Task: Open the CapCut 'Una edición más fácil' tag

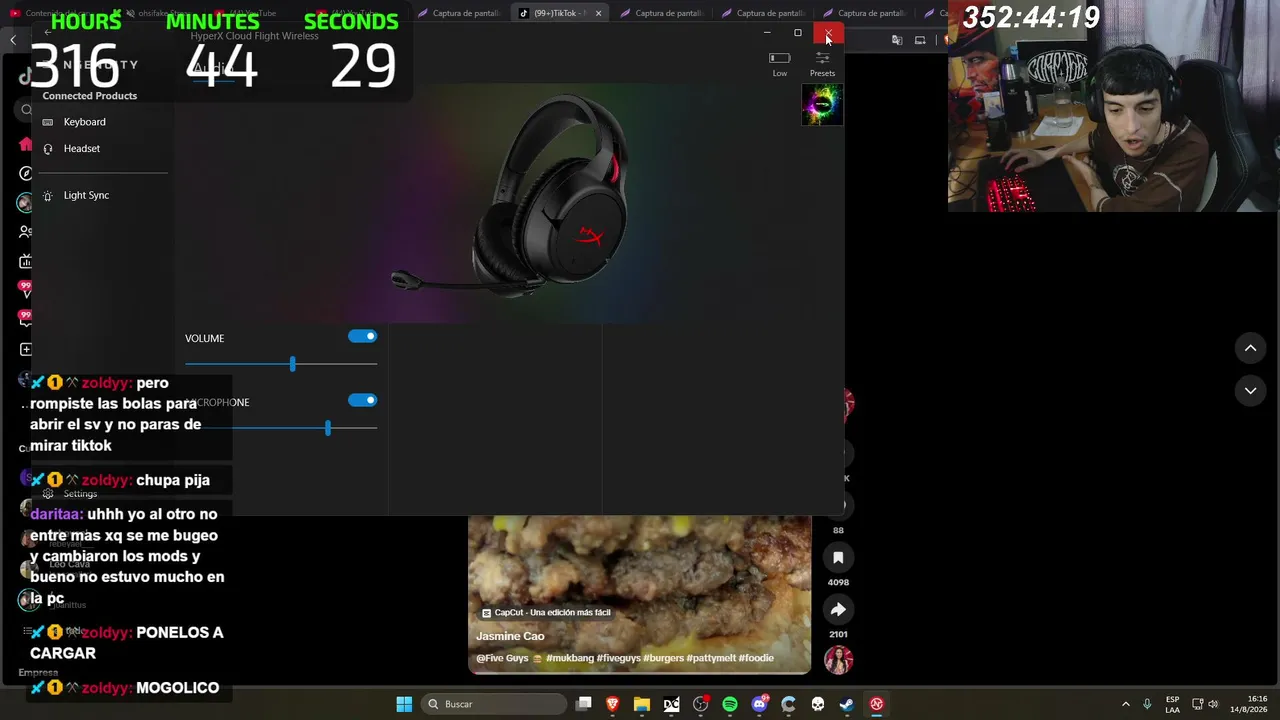Action: [x=546, y=613]
